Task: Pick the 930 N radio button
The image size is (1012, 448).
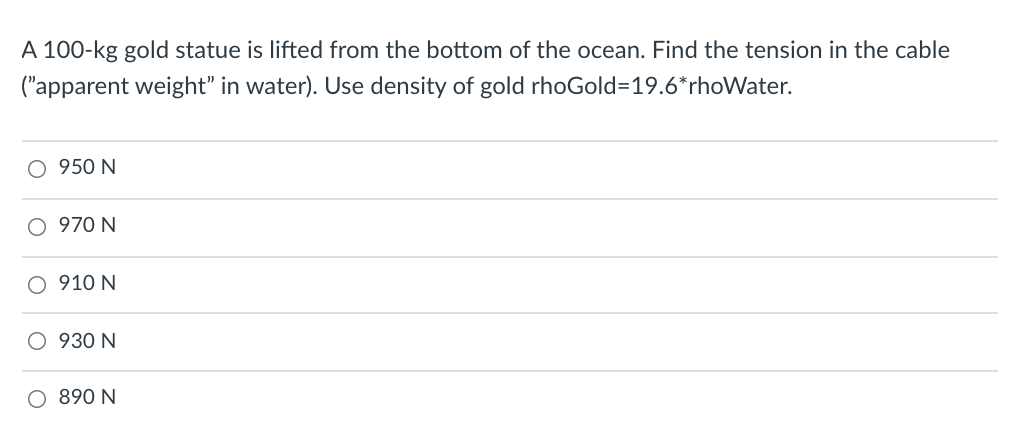Action: click(37, 341)
